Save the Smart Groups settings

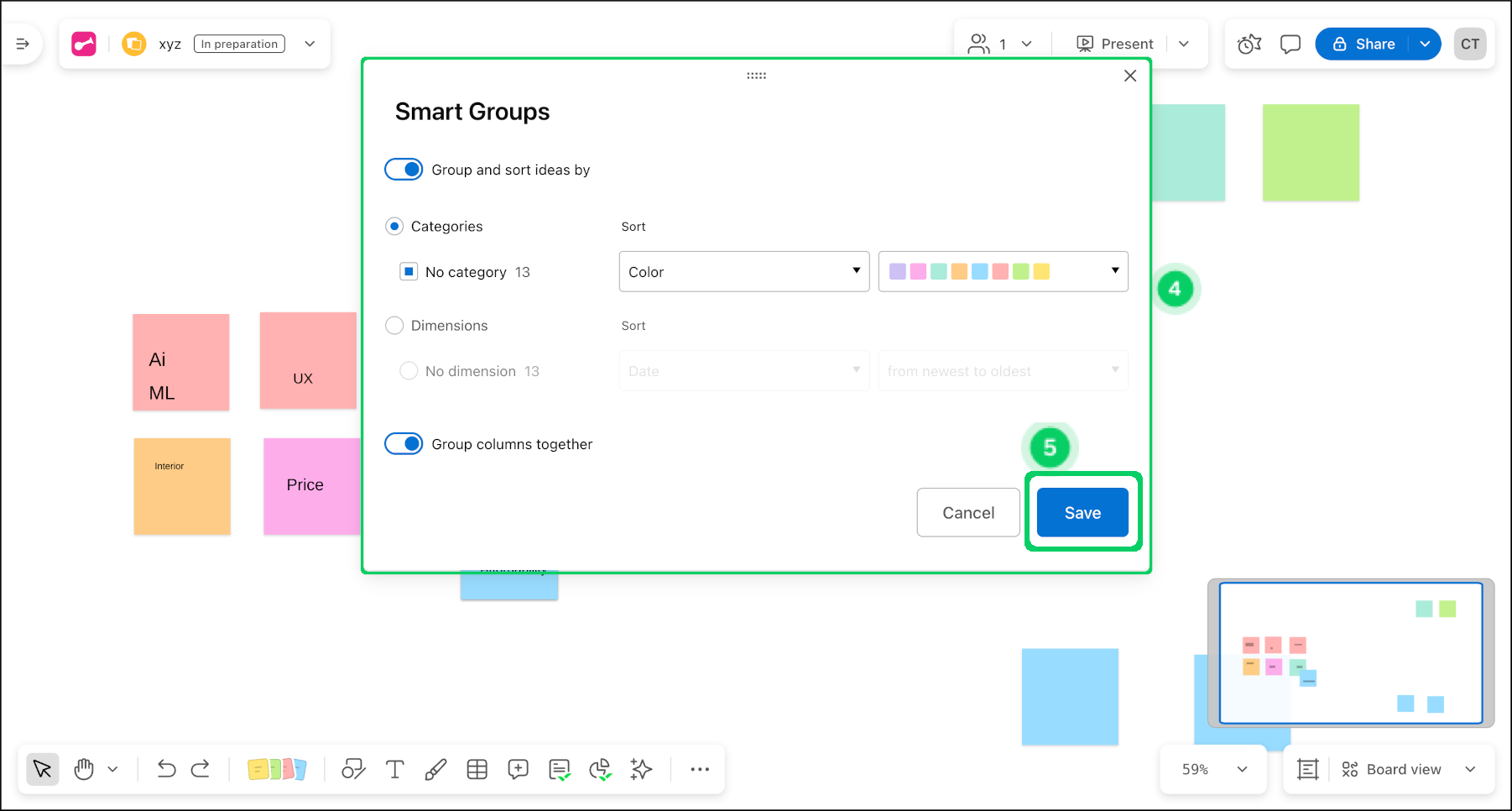point(1082,513)
